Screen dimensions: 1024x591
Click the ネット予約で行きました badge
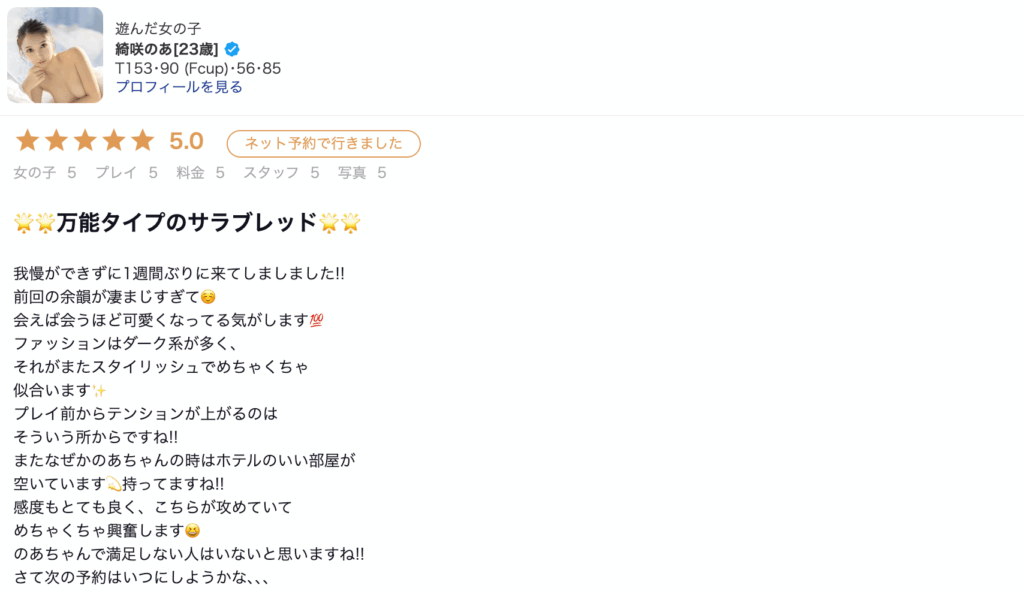coord(323,144)
